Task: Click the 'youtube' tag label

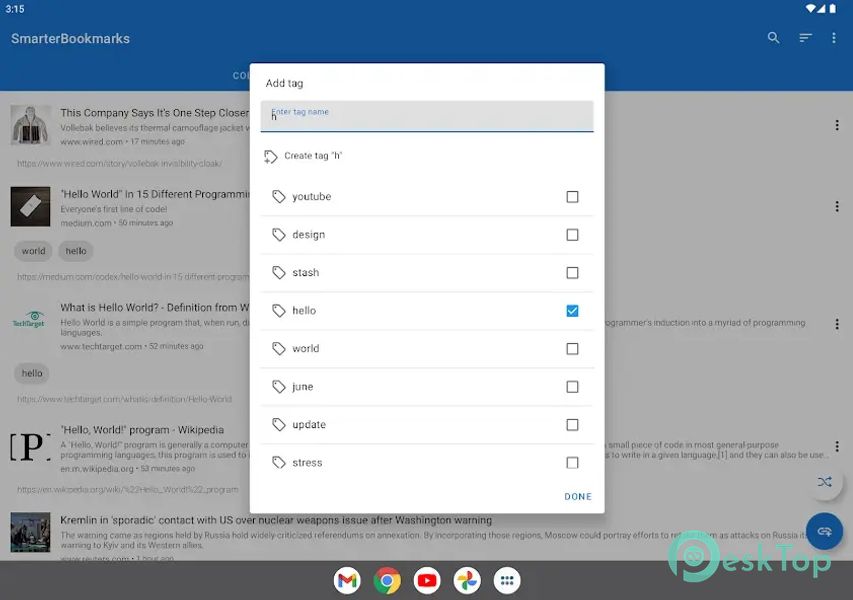Action: tap(312, 196)
